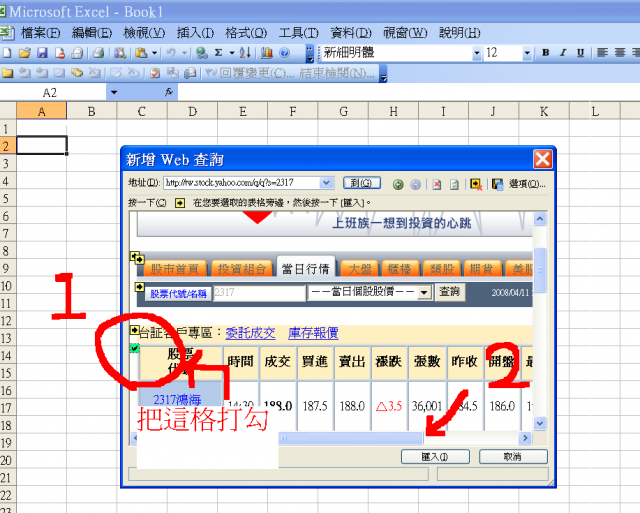Click the permission restricted document icon

[x=60, y=53]
